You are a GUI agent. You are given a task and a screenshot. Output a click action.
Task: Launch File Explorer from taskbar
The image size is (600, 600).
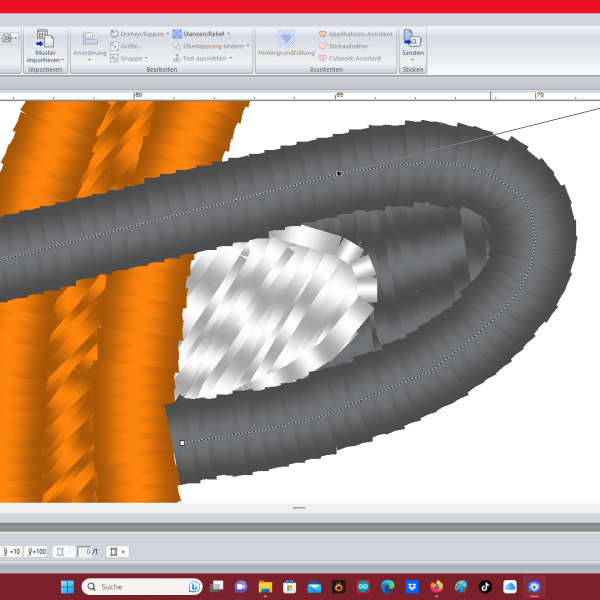265,586
